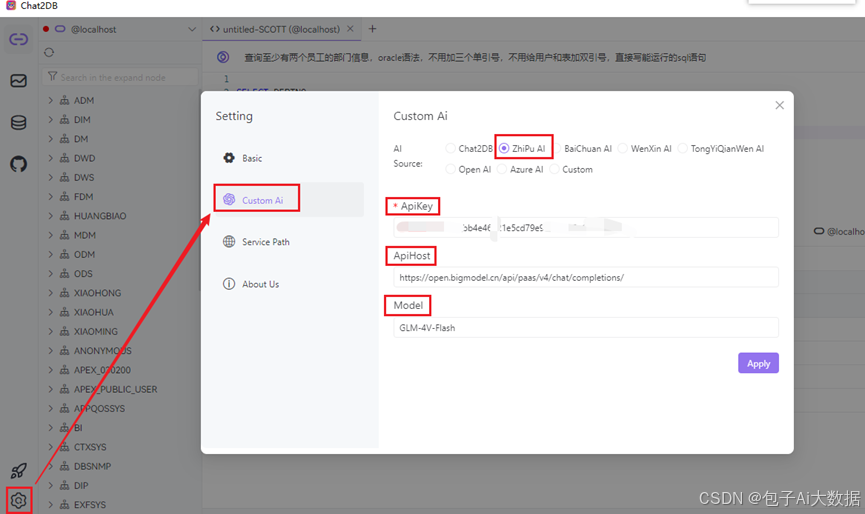Open the settings gear in sidebar

tap(18, 500)
